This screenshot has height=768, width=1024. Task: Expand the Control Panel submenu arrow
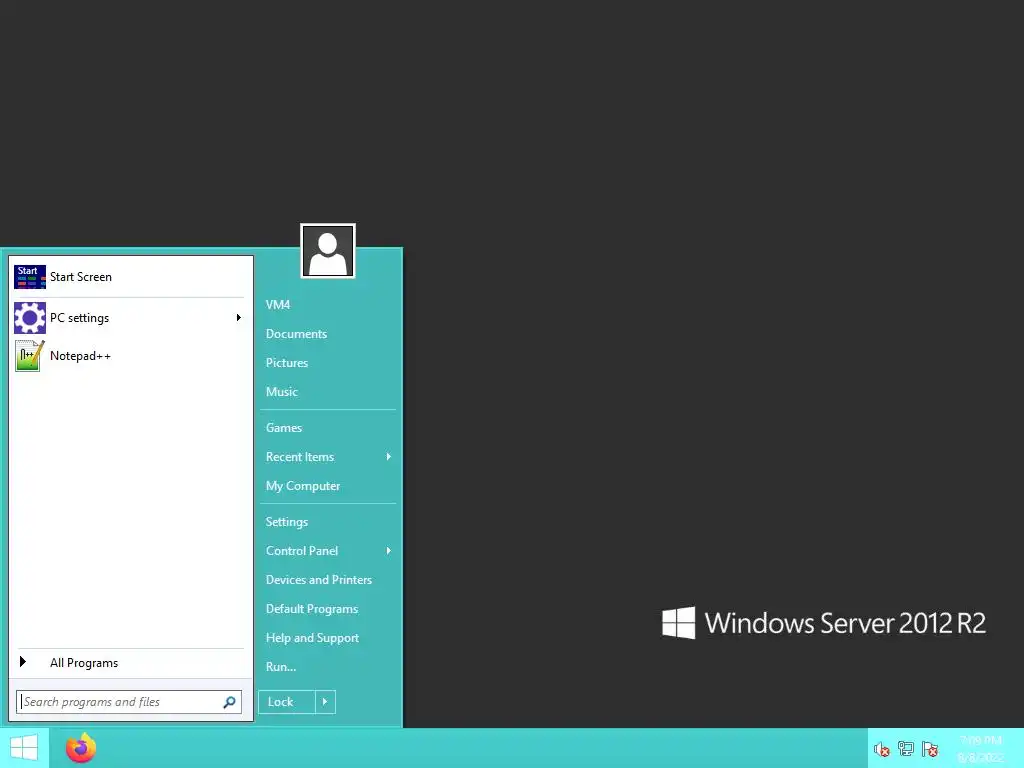389,551
